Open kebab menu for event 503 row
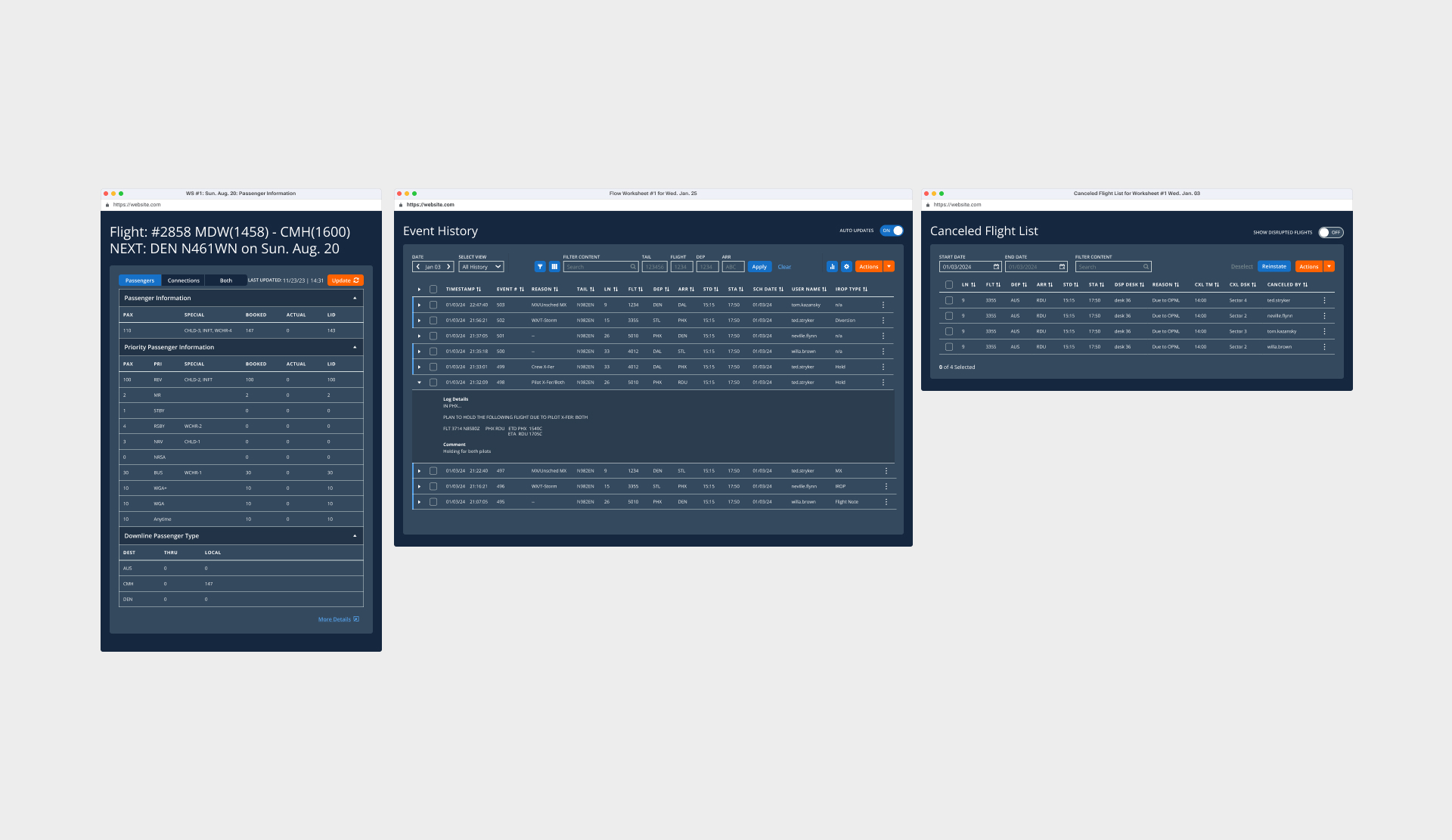Screen dimensions: 1452x840 (883, 305)
